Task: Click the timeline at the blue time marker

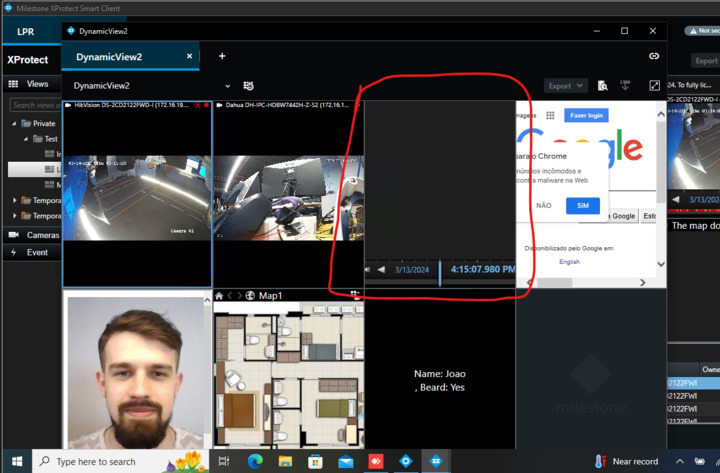Action: (440, 270)
